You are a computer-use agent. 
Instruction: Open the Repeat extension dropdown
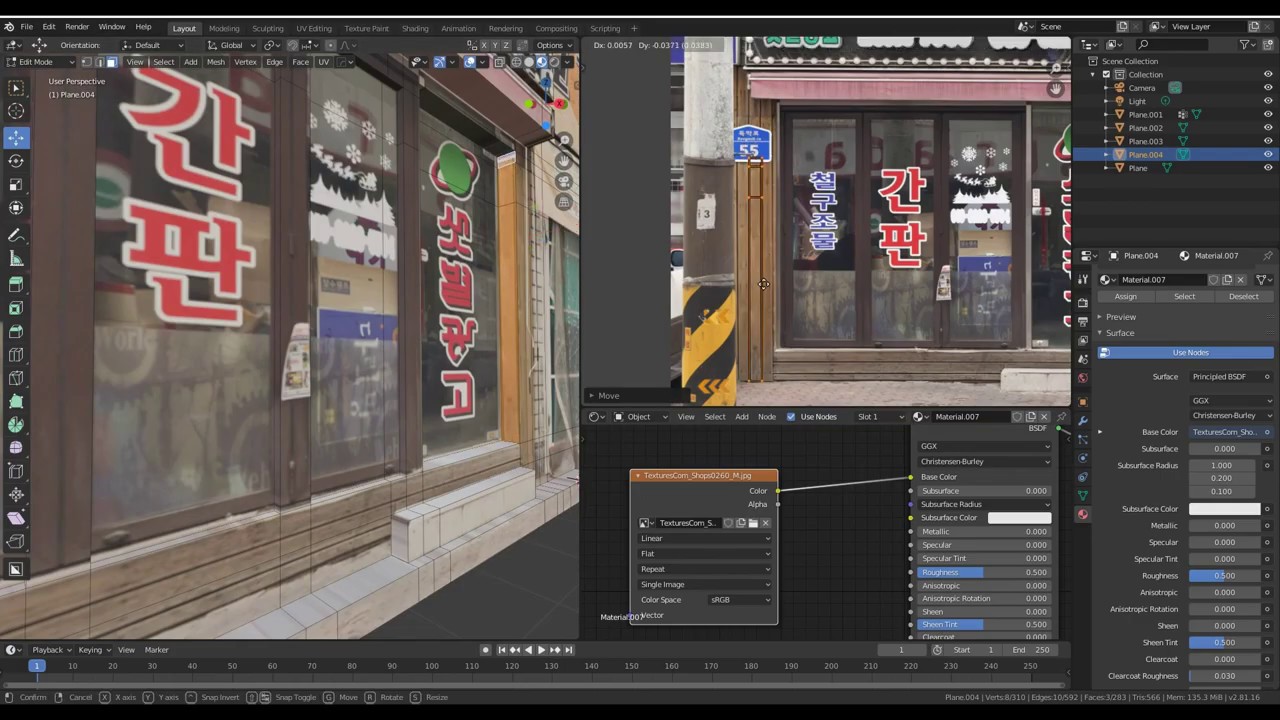pos(705,569)
